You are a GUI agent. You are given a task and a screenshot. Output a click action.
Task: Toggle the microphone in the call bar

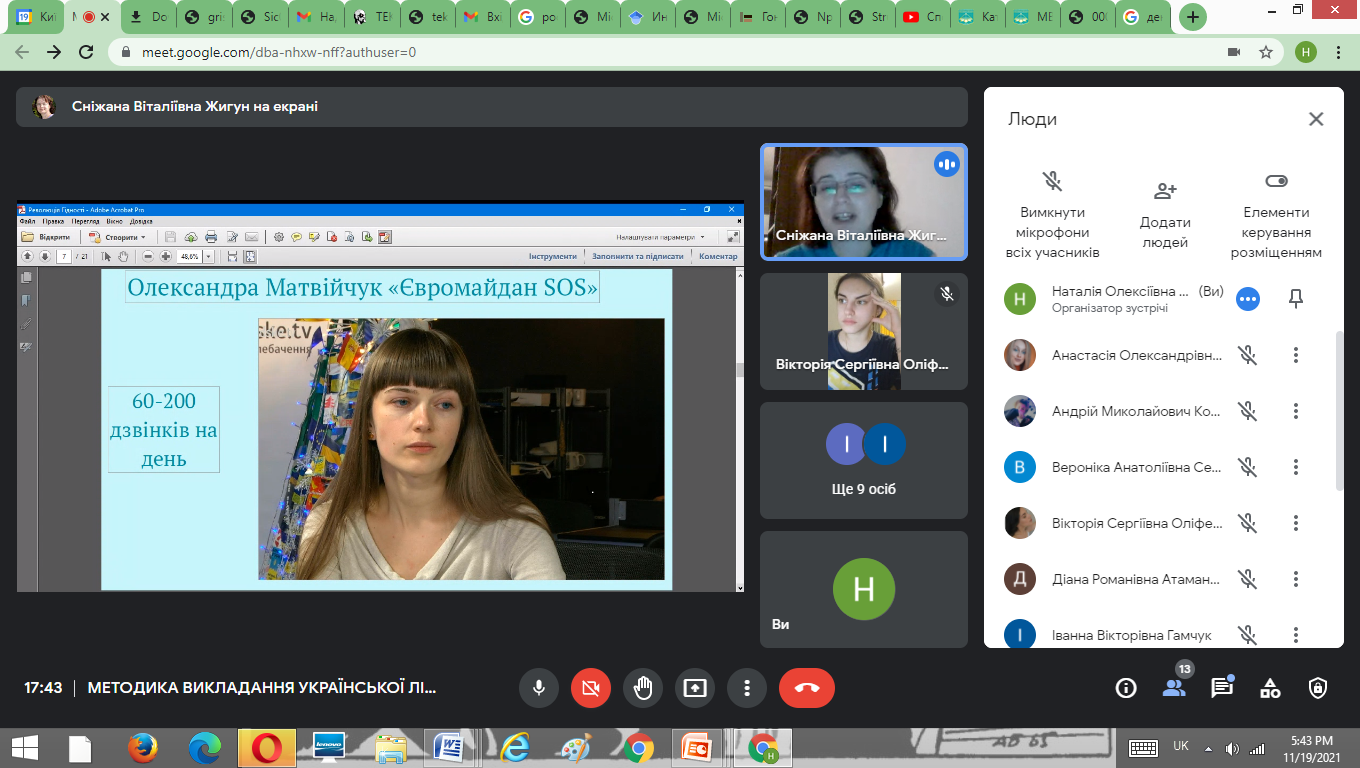coord(539,688)
